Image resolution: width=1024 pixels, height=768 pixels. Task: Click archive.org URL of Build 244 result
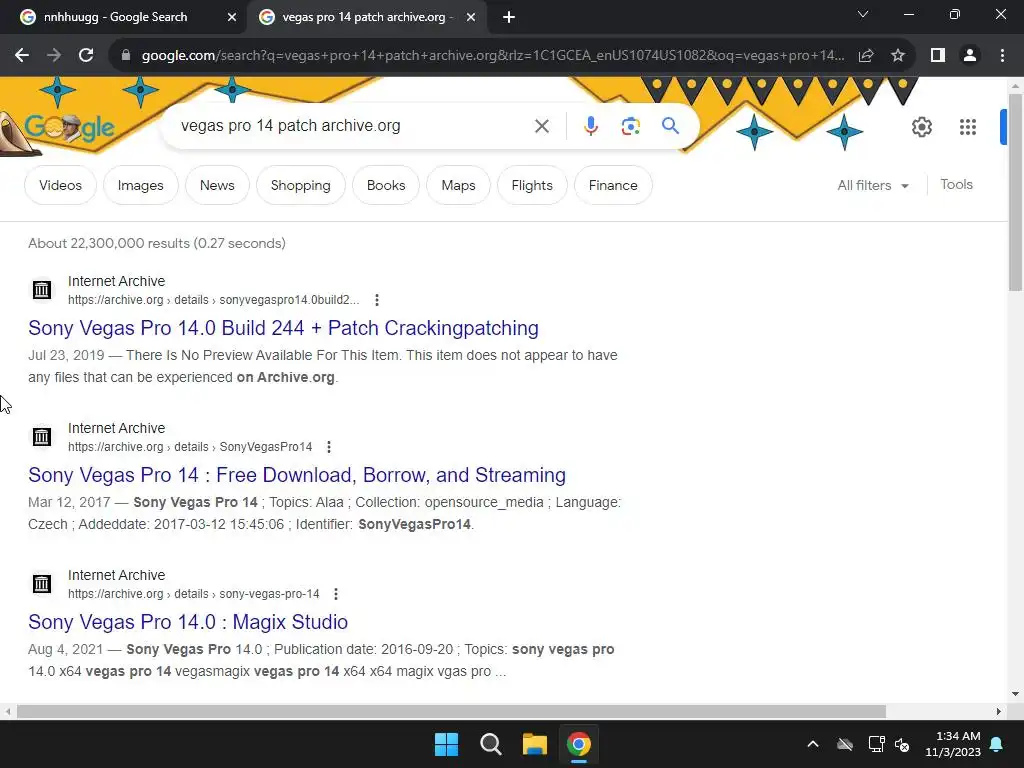click(214, 300)
